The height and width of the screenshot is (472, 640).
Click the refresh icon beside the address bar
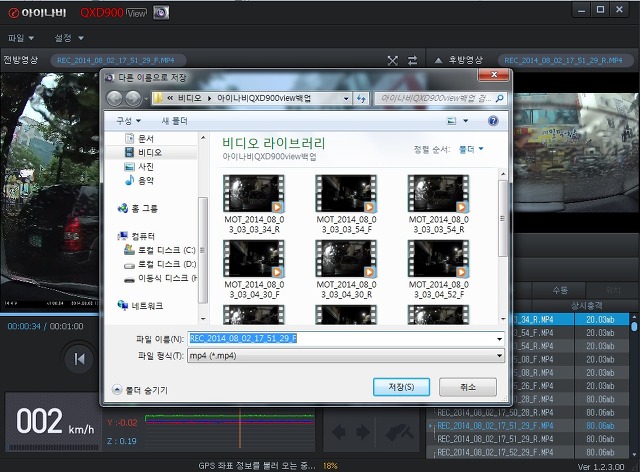(361, 98)
